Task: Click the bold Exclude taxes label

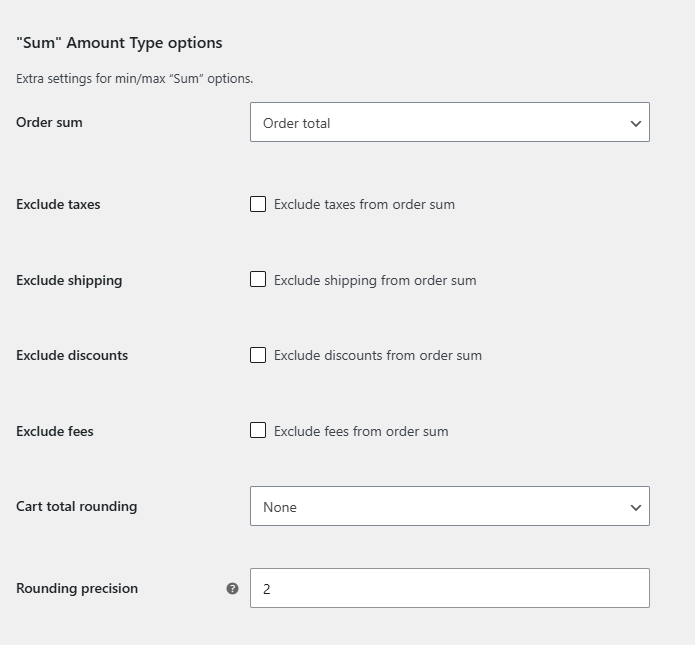Action: pos(58,204)
